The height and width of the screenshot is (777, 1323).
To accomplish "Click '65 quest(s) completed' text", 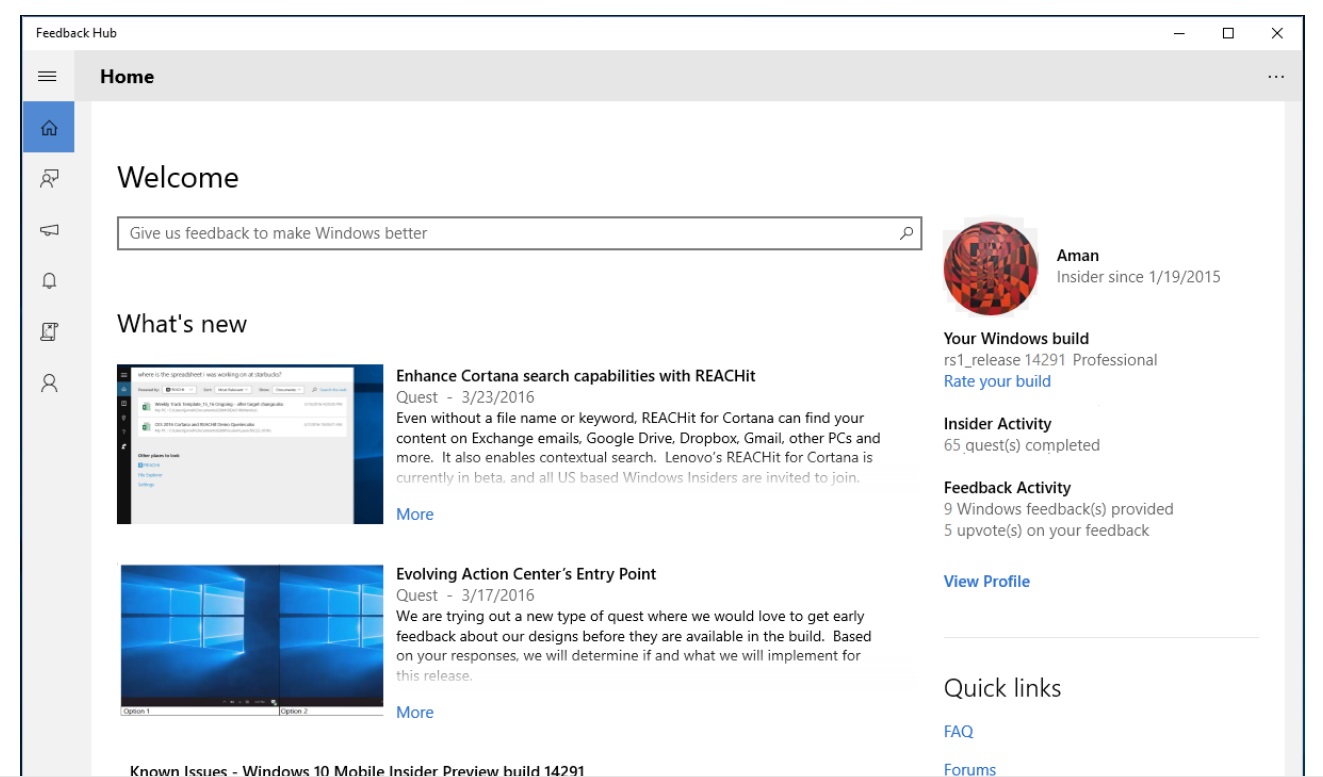I will click(1021, 445).
